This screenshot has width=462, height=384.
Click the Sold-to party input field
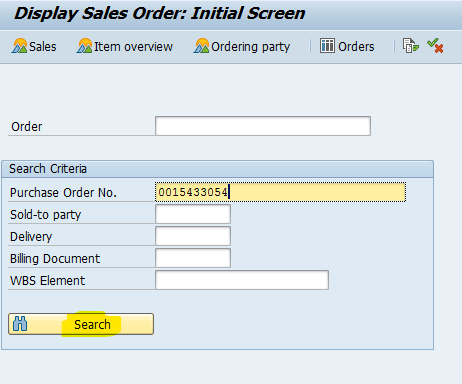click(x=193, y=214)
